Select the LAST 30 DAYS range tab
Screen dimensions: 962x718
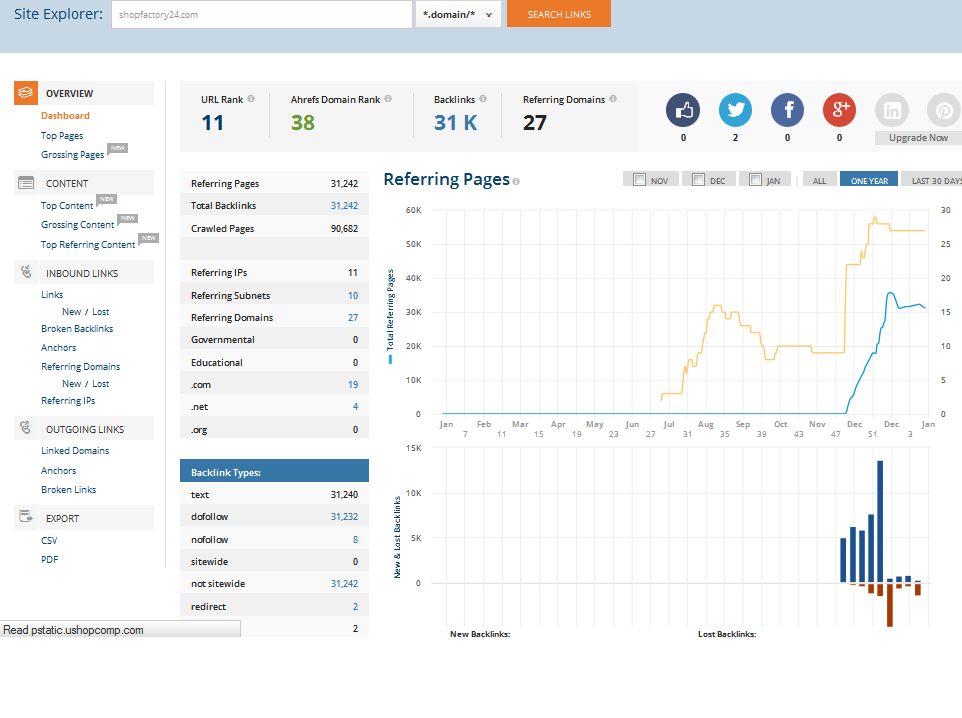[x=933, y=179]
